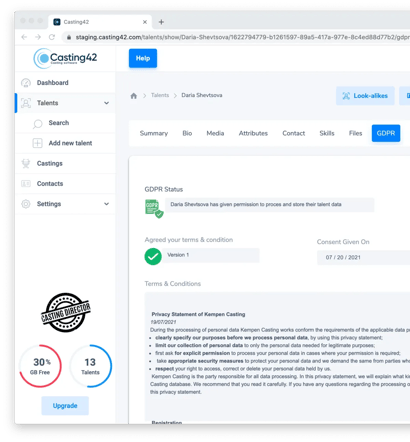This screenshot has width=410, height=442.
Task: Open Castings trophy icon in sidebar
Action: [x=26, y=164]
